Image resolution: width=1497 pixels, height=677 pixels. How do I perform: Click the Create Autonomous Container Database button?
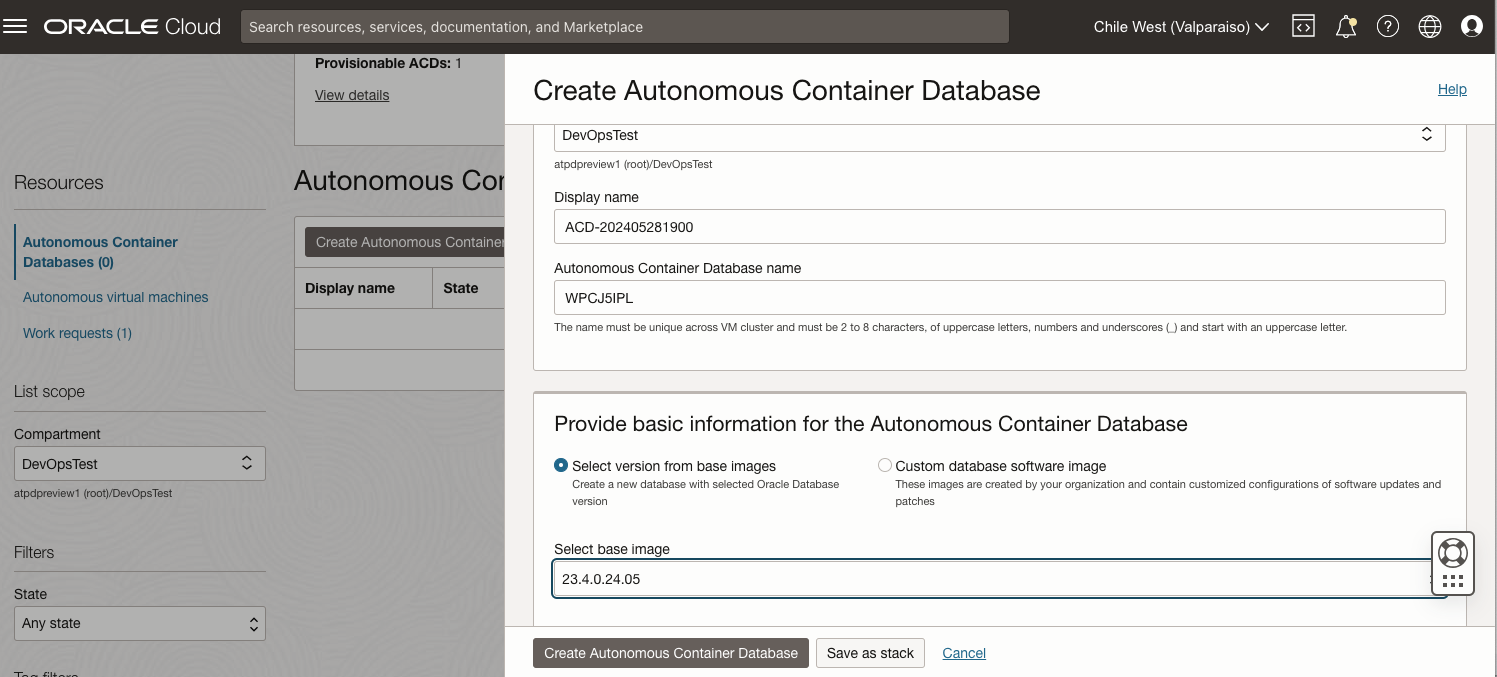click(x=671, y=652)
